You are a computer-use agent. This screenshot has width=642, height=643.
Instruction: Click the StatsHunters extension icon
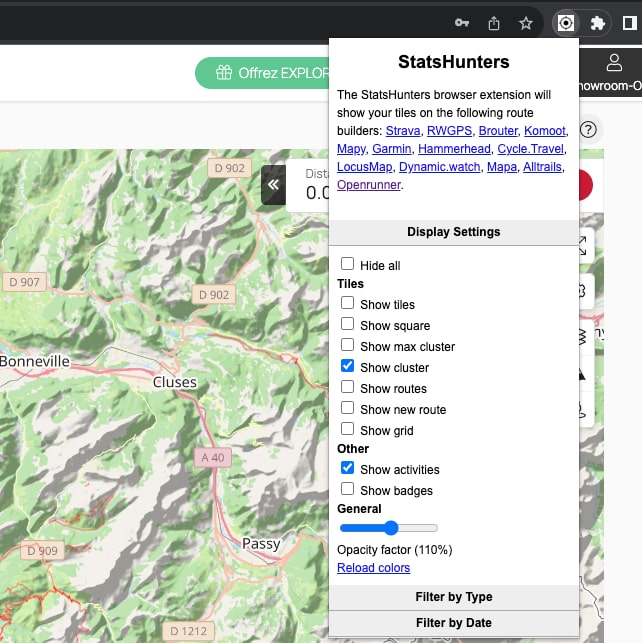pyautogui.click(x=566, y=23)
